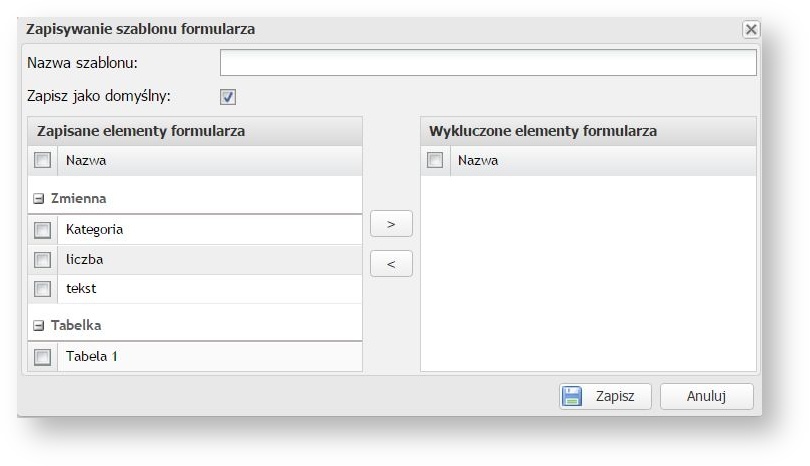Select all saved form elements checkbox
Viewport: 810px width, 466px height.
[x=42, y=160]
